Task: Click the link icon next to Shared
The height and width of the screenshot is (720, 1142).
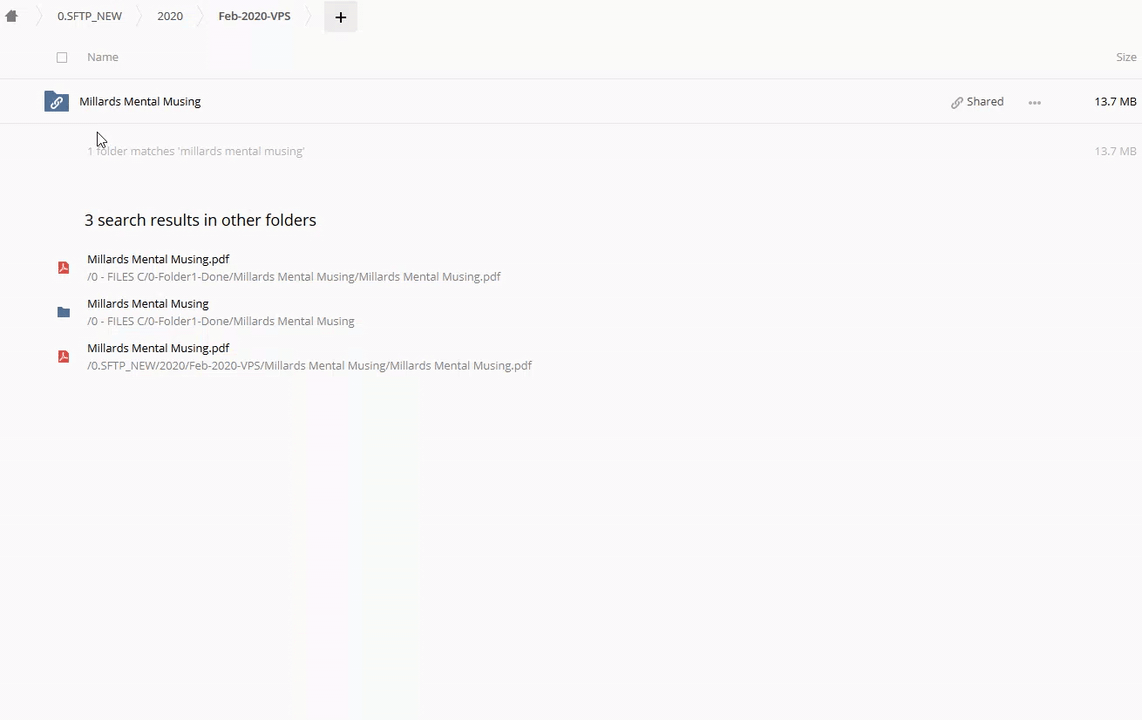Action: [957, 102]
